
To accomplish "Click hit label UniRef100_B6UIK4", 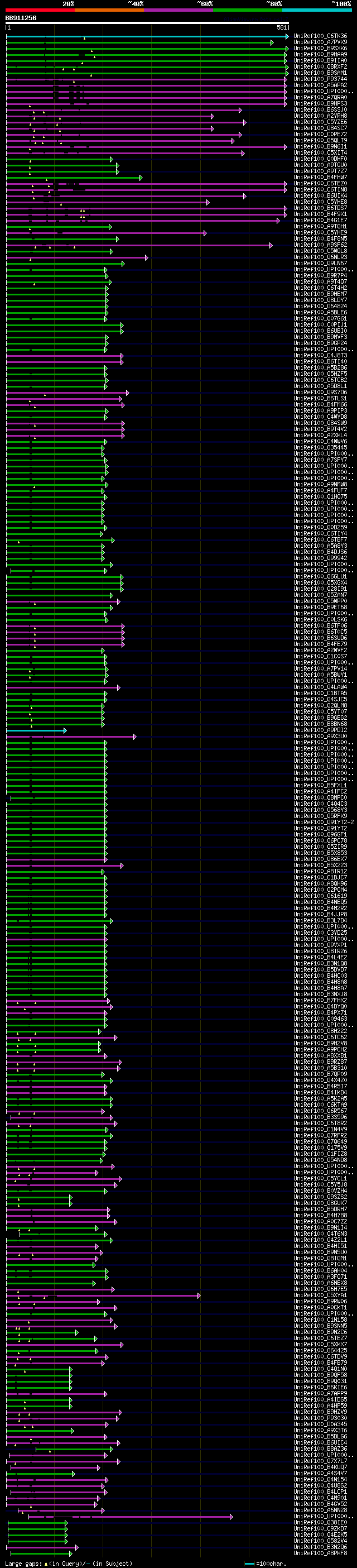I will point(321,195).
